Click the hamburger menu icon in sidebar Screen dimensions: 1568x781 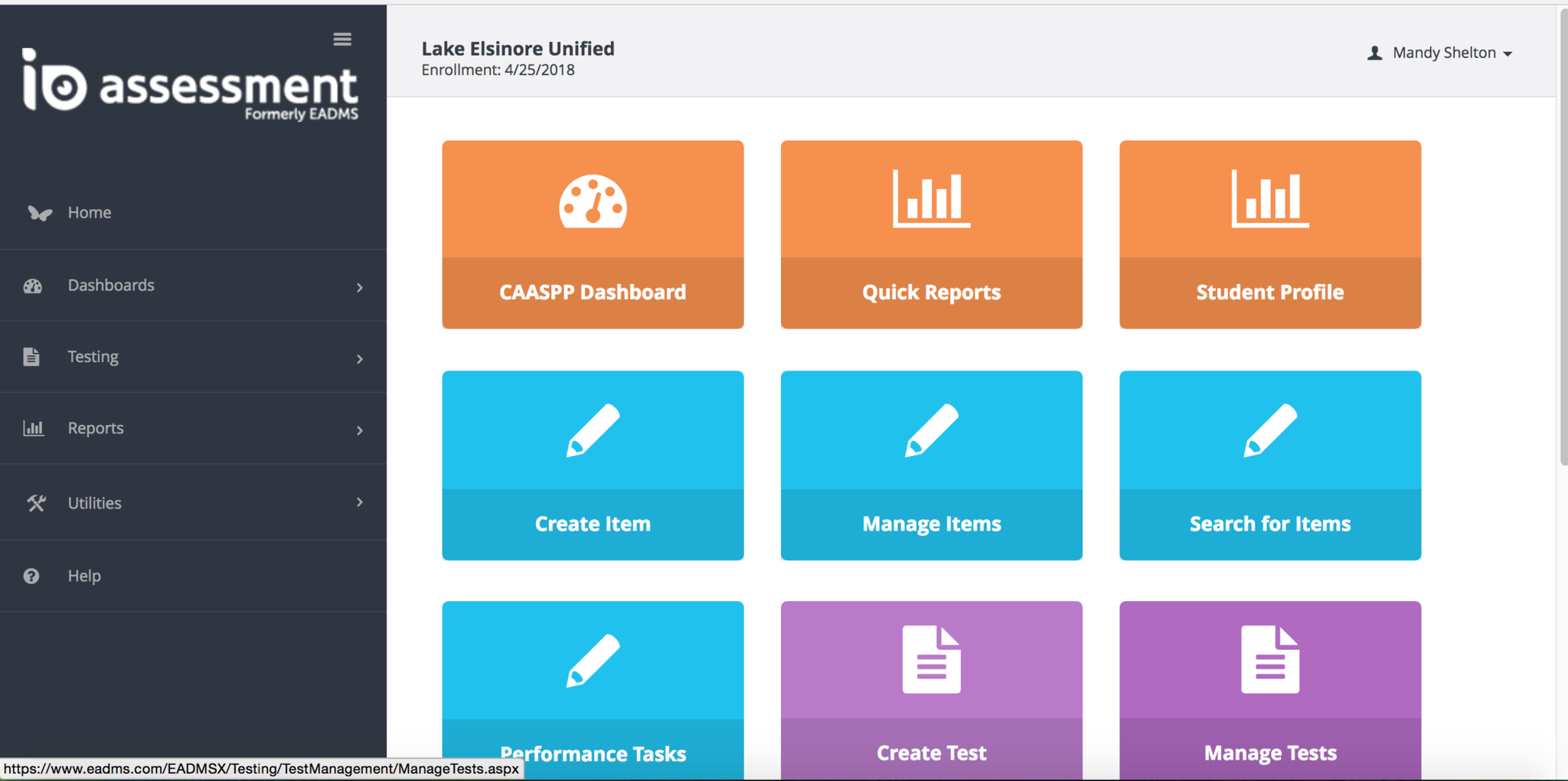(342, 39)
